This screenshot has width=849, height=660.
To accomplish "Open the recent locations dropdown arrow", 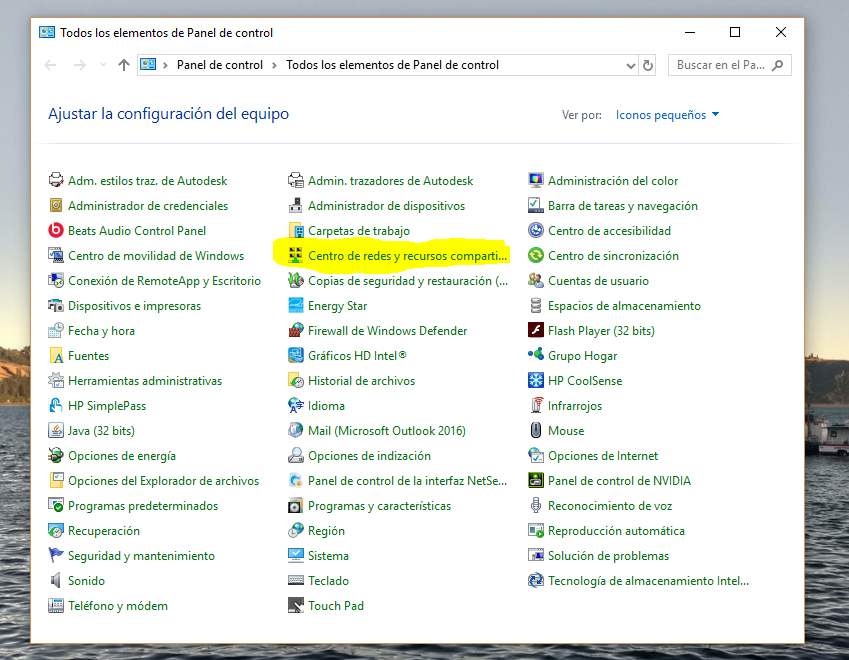I will tap(103, 65).
